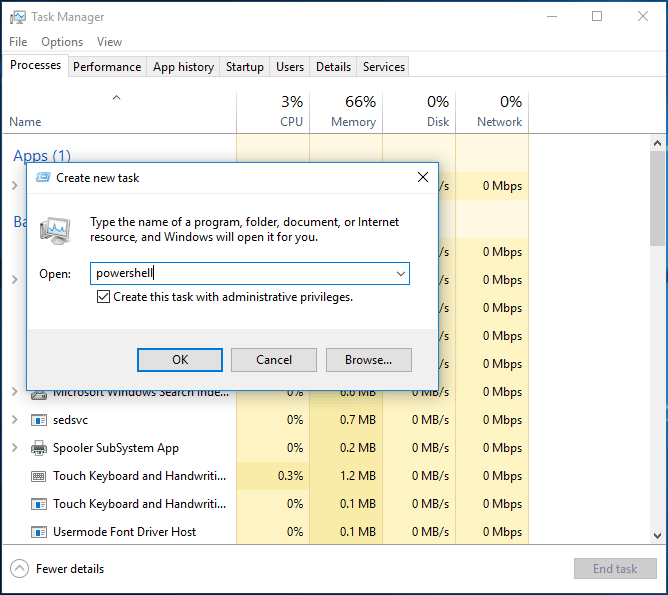Switch to the Services tab
Viewport: 668px width, 595px height.
click(x=383, y=67)
